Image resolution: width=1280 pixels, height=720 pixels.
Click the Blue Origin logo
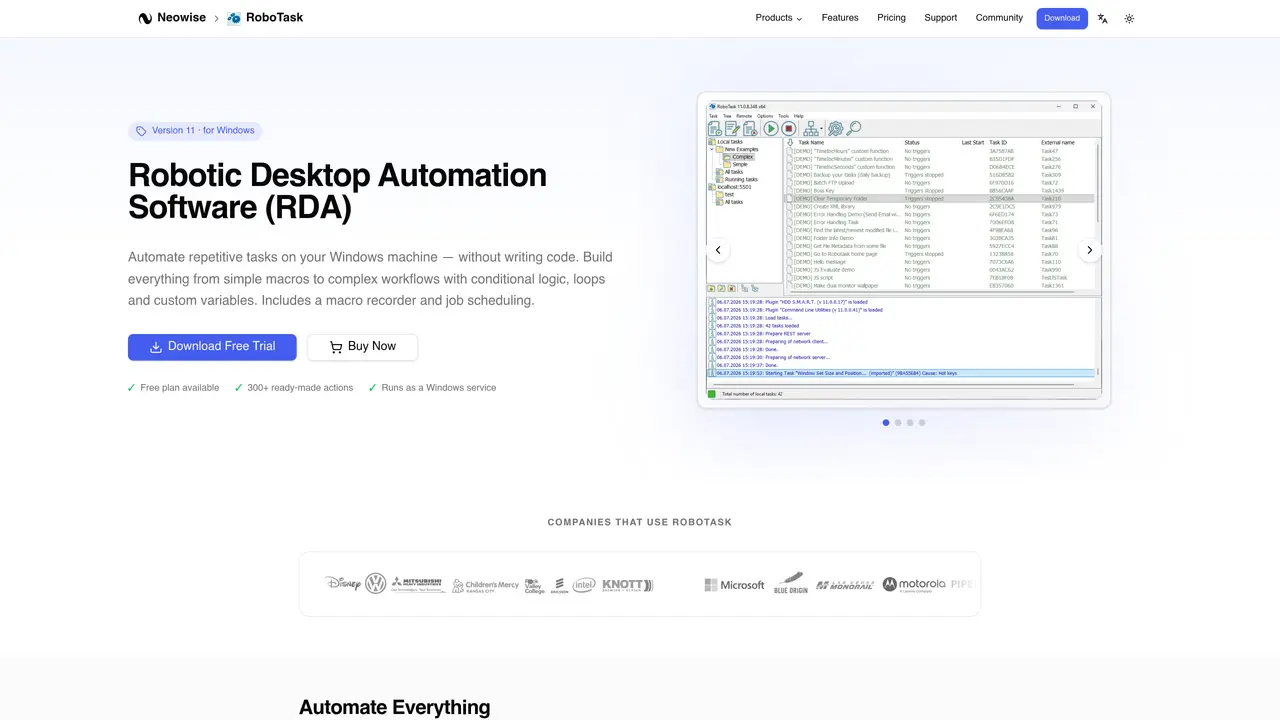point(790,583)
